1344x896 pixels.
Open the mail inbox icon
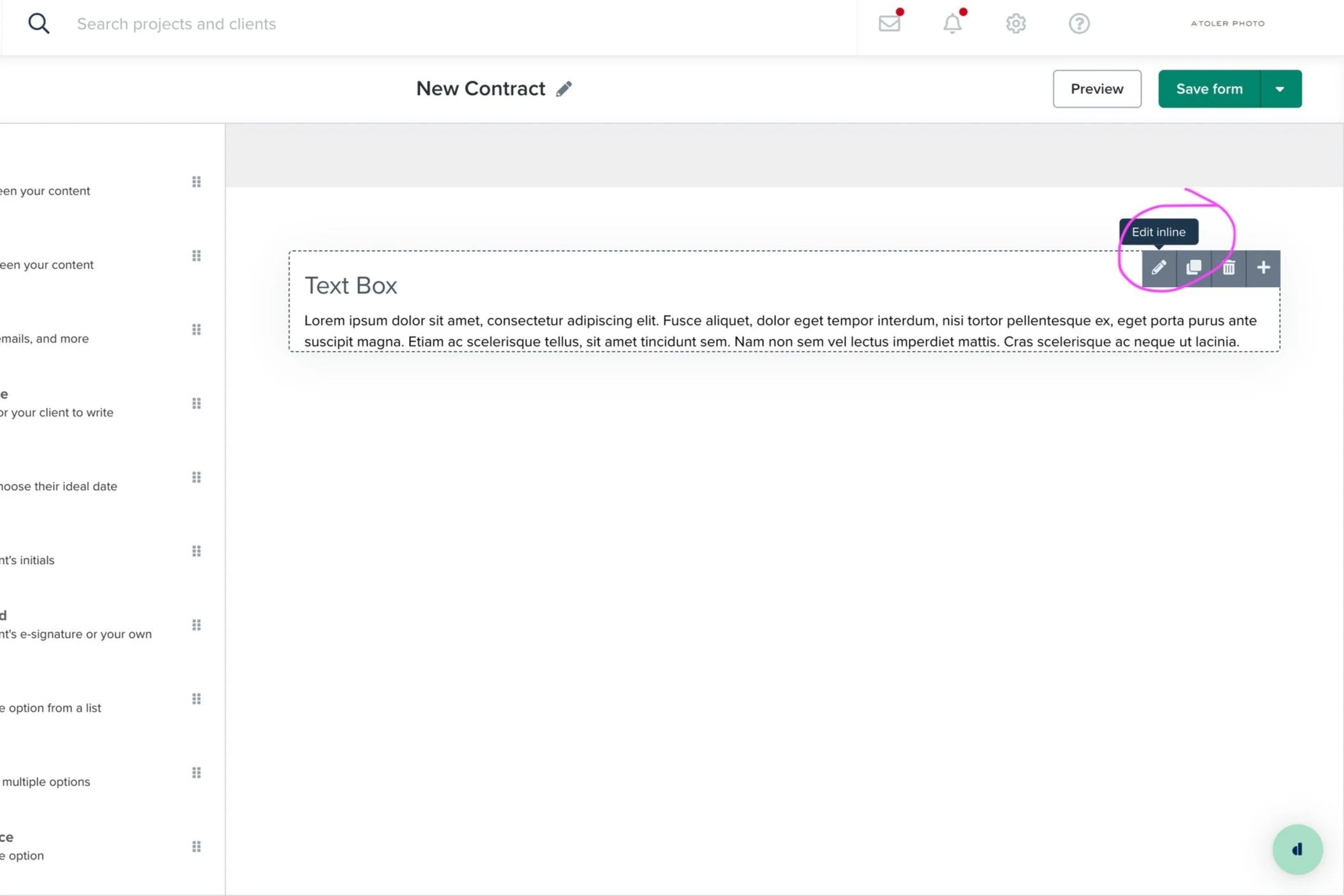click(889, 24)
